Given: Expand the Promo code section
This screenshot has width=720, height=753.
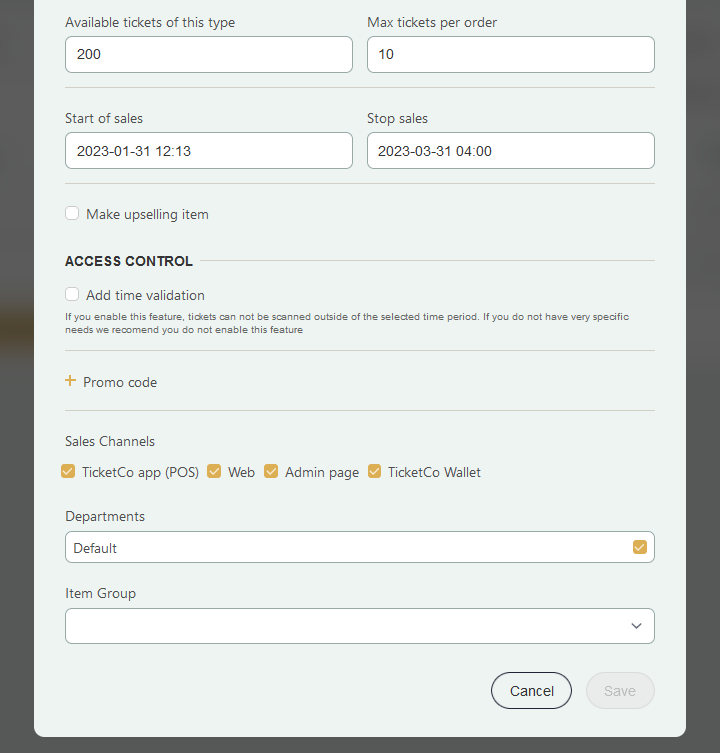Looking at the screenshot, I should click(x=120, y=382).
